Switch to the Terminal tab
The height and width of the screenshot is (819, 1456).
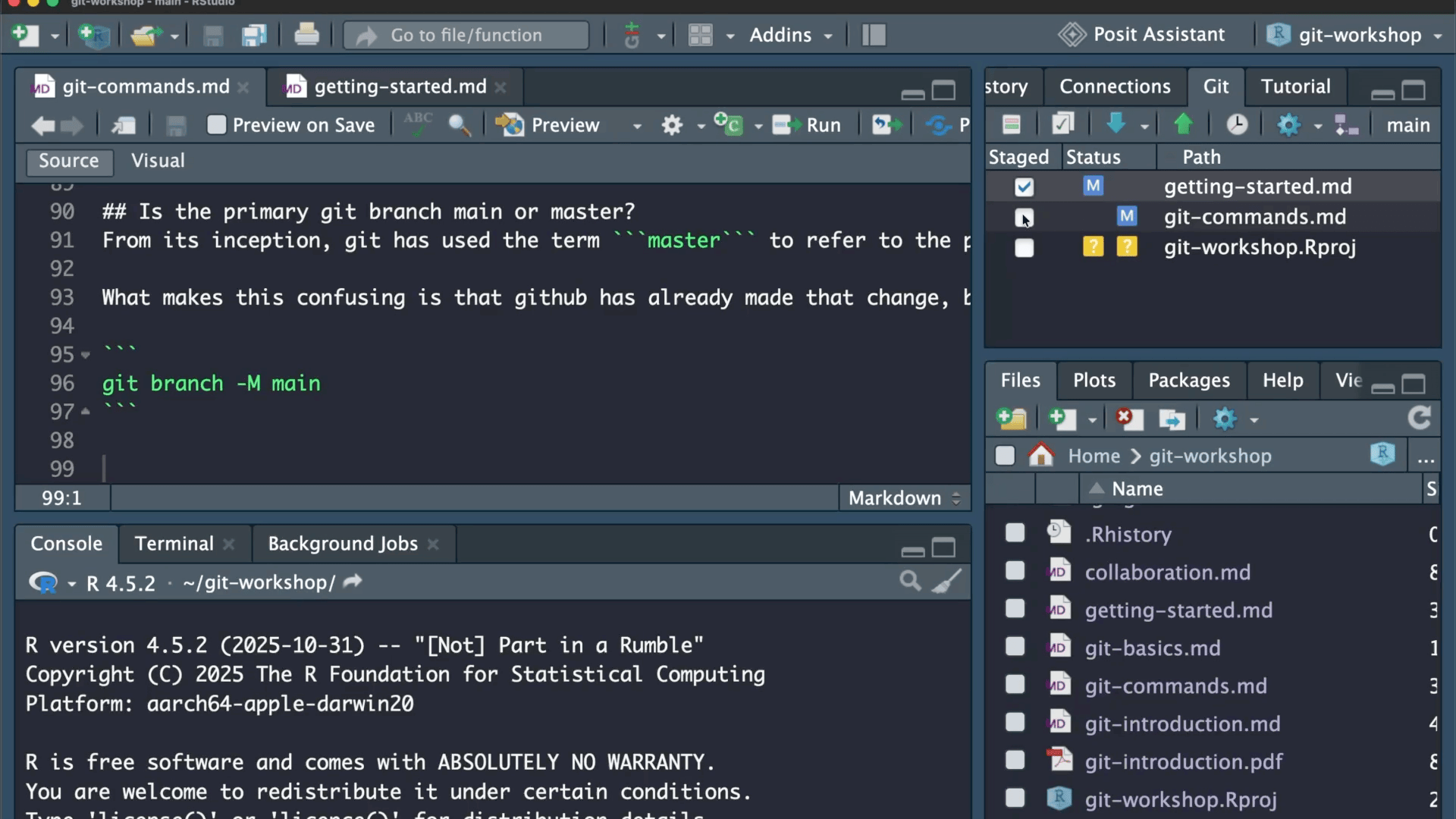tap(174, 544)
